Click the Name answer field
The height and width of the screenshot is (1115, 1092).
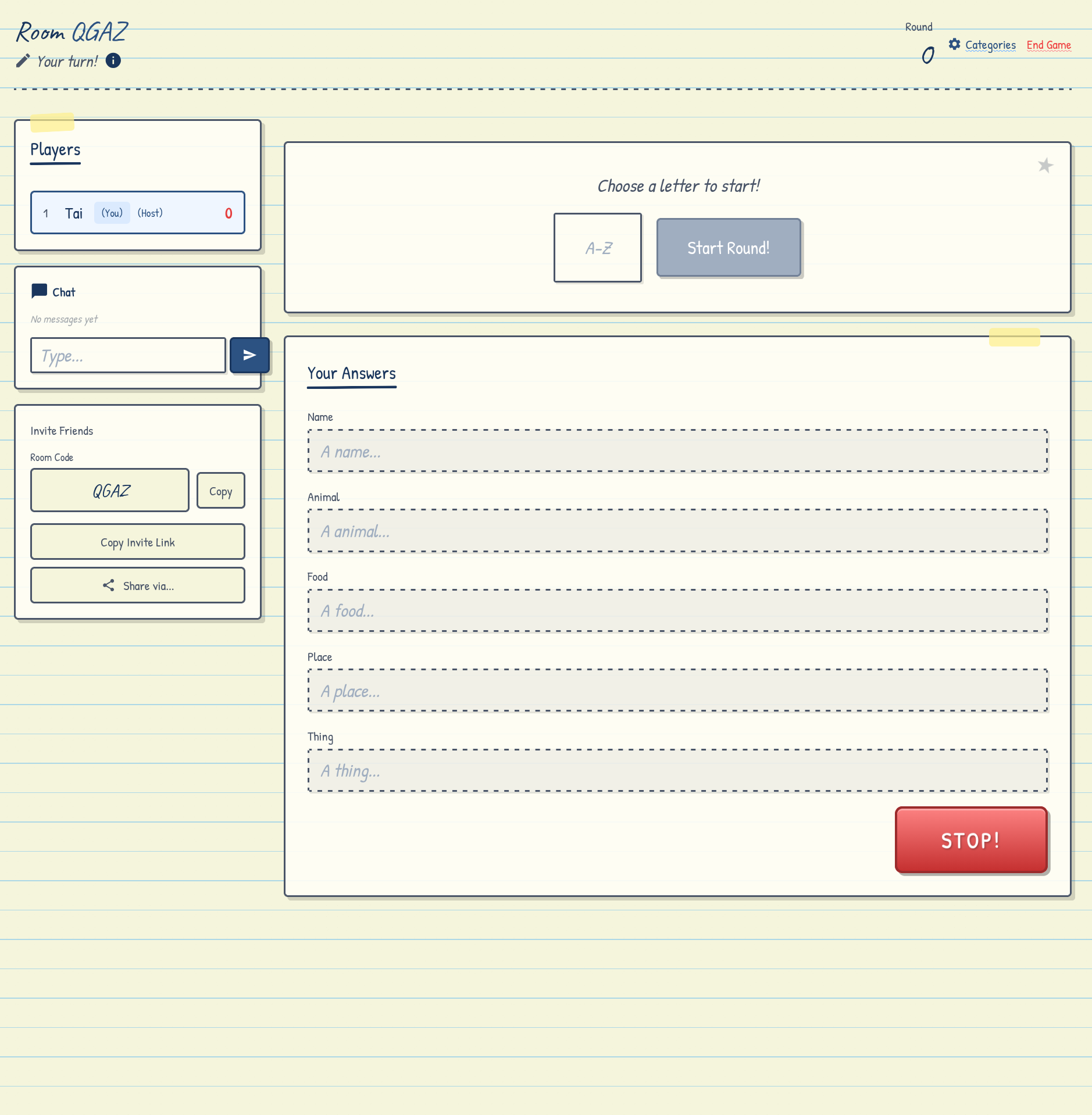point(677,452)
